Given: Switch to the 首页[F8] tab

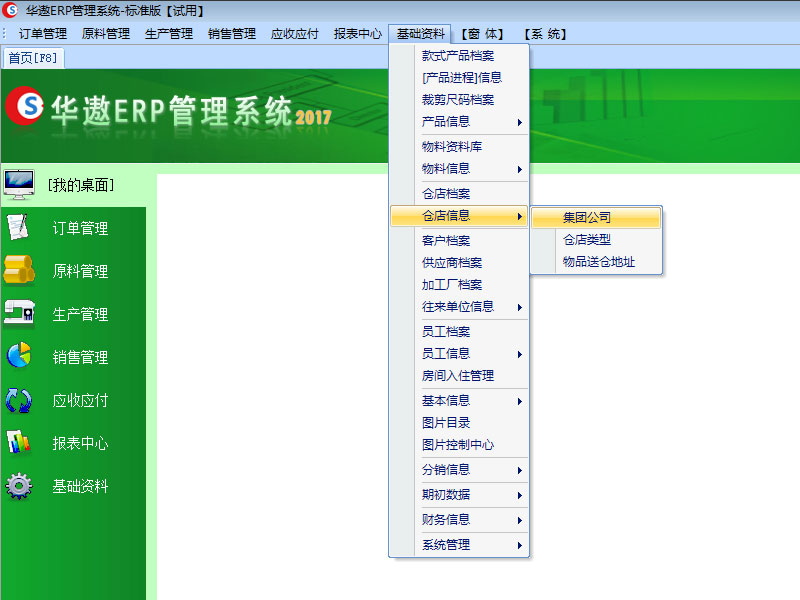Looking at the screenshot, I should click(33, 58).
